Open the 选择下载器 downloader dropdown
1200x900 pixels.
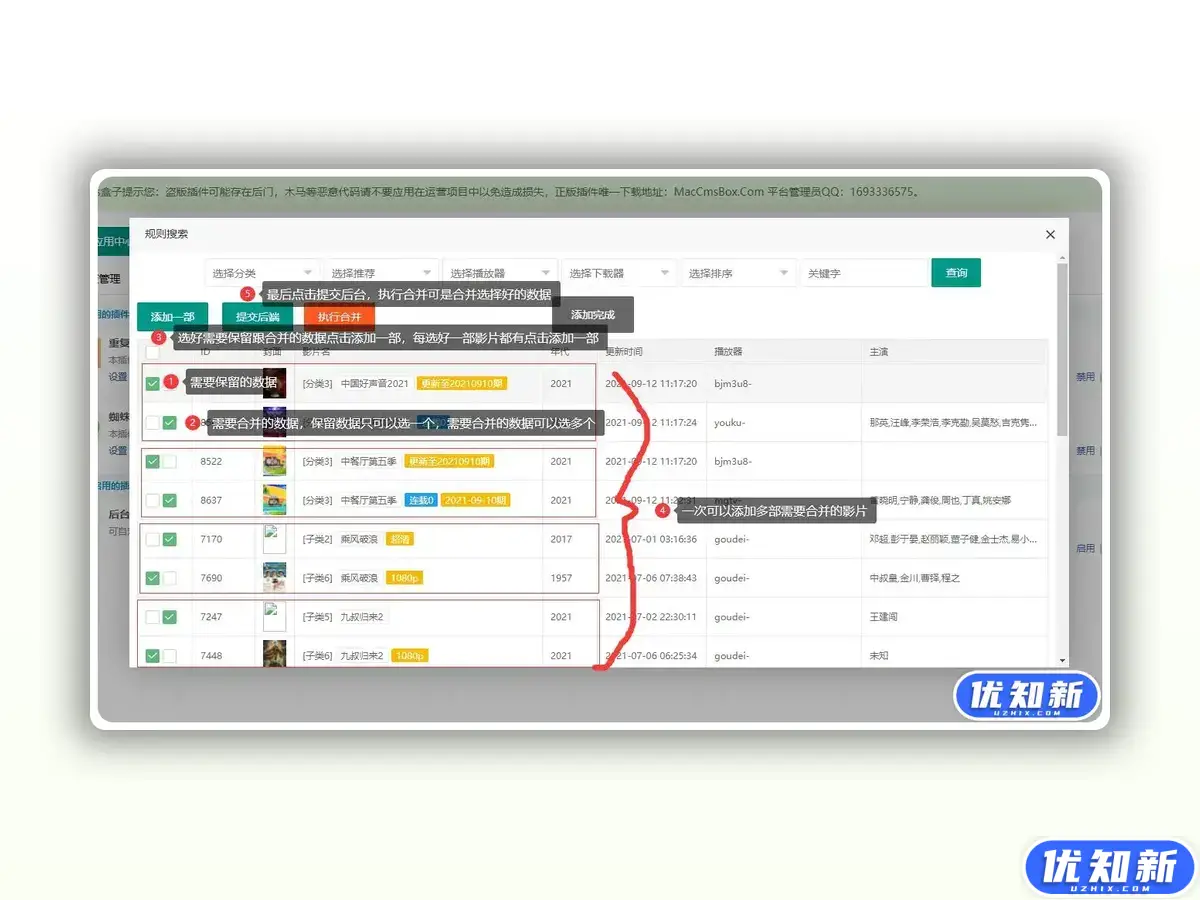click(x=617, y=271)
